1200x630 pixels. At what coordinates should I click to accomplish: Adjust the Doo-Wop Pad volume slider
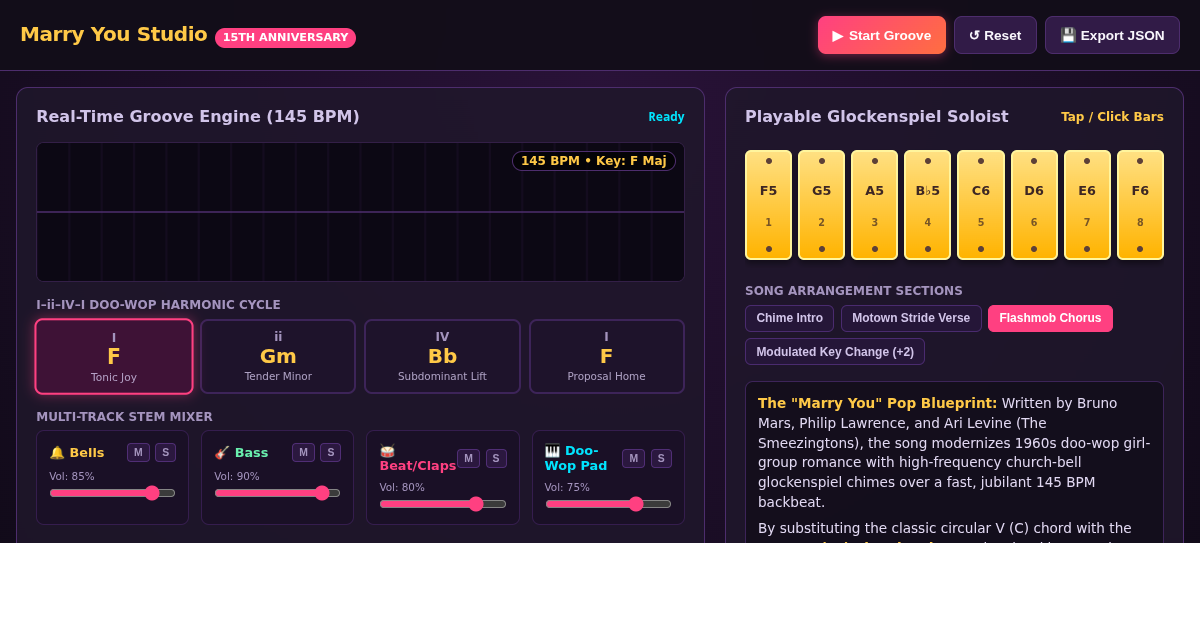click(x=608, y=504)
